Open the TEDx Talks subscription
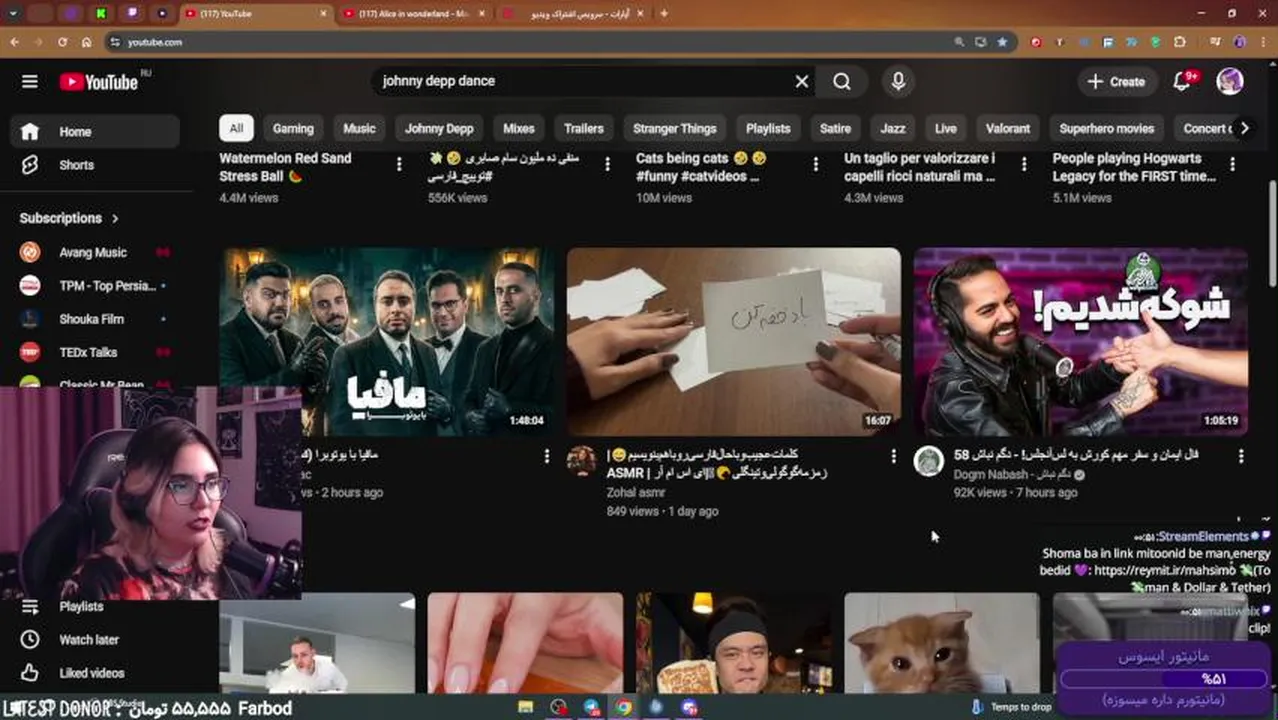 95,352
